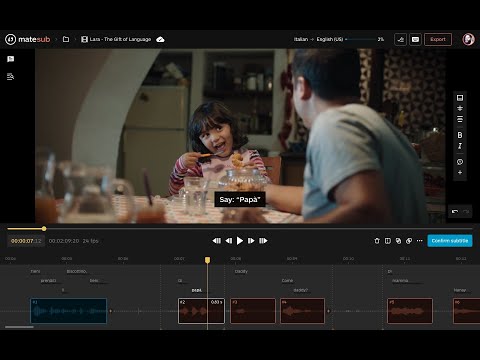Image resolution: width=480 pixels, height=360 pixels.
Task: Open the more options ellipsis menu
Action: tap(420, 241)
